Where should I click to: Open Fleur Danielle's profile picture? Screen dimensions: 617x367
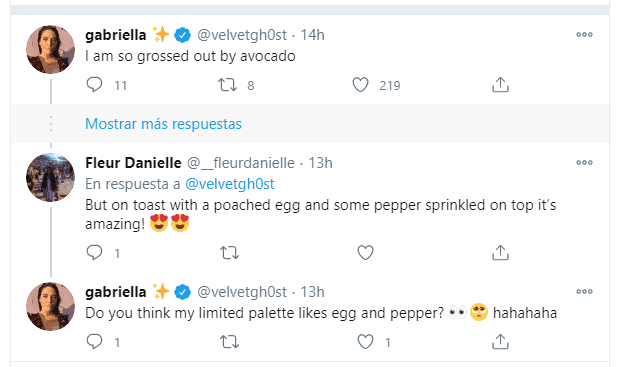[50, 177]
